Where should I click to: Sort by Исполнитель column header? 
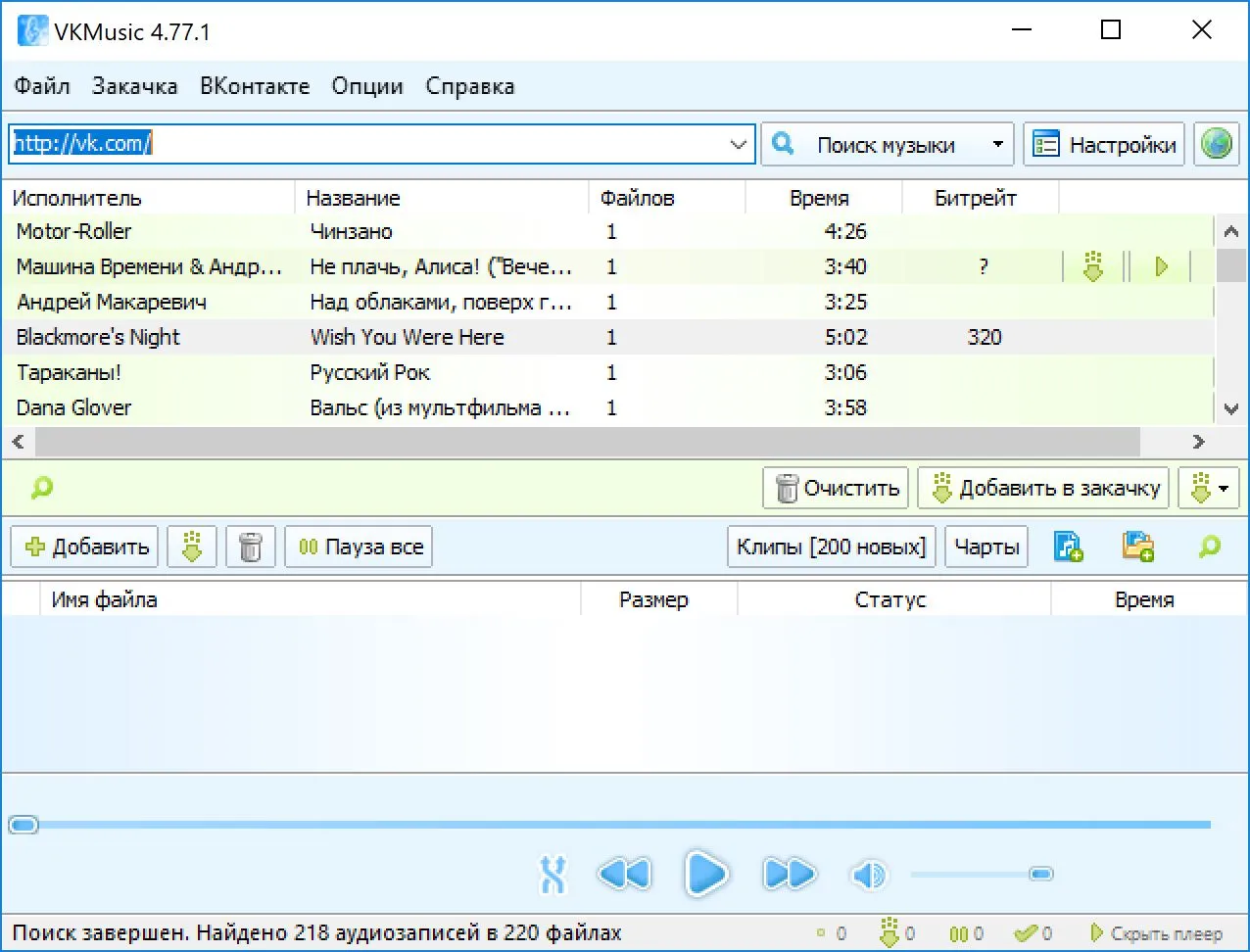tap(148, 198)
